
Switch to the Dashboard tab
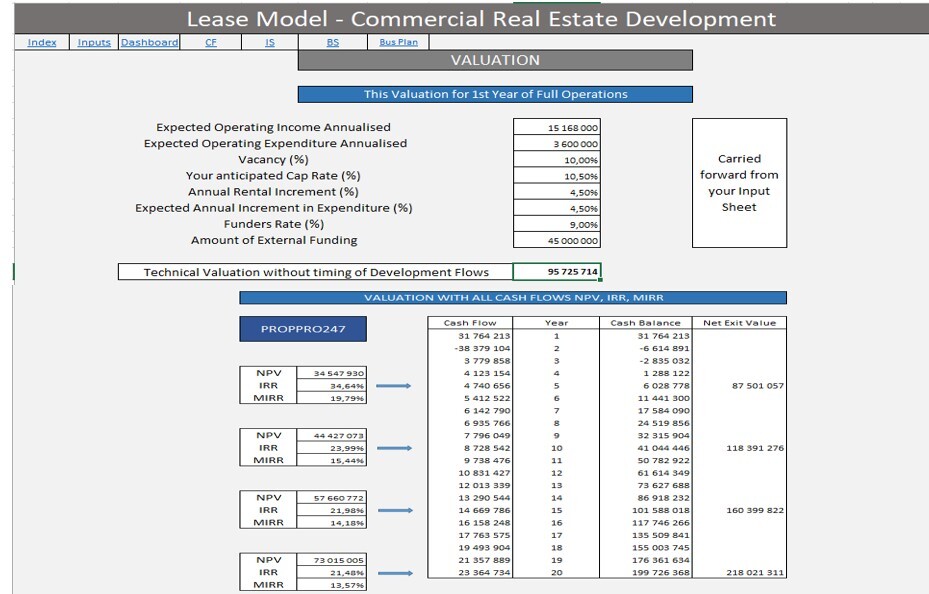pos(148,42)
